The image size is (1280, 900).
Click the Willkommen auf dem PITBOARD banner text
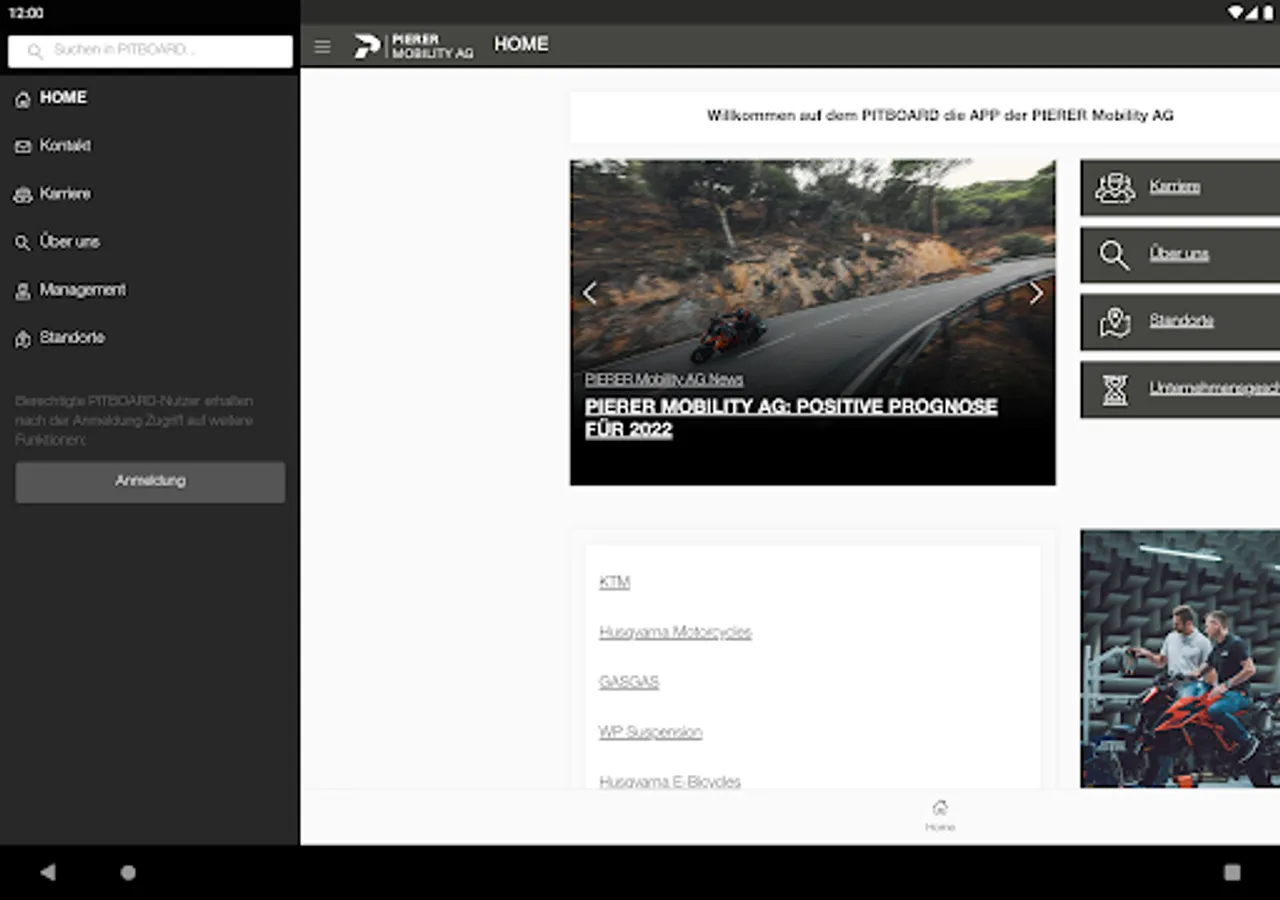click(940, 116)
